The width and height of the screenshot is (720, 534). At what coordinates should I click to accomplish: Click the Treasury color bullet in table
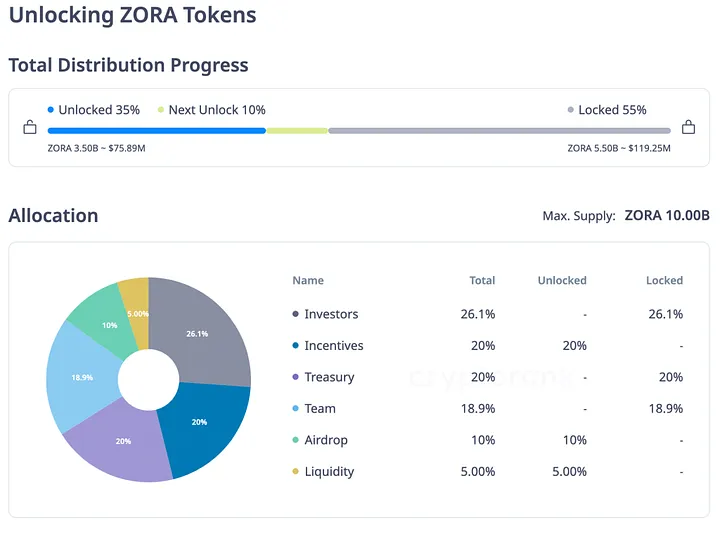(x=296, y=377)
